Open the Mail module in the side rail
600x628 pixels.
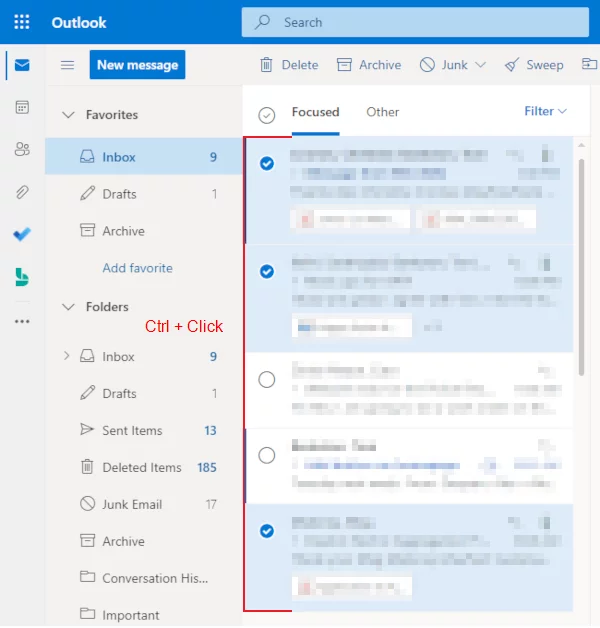coord(22,65)
